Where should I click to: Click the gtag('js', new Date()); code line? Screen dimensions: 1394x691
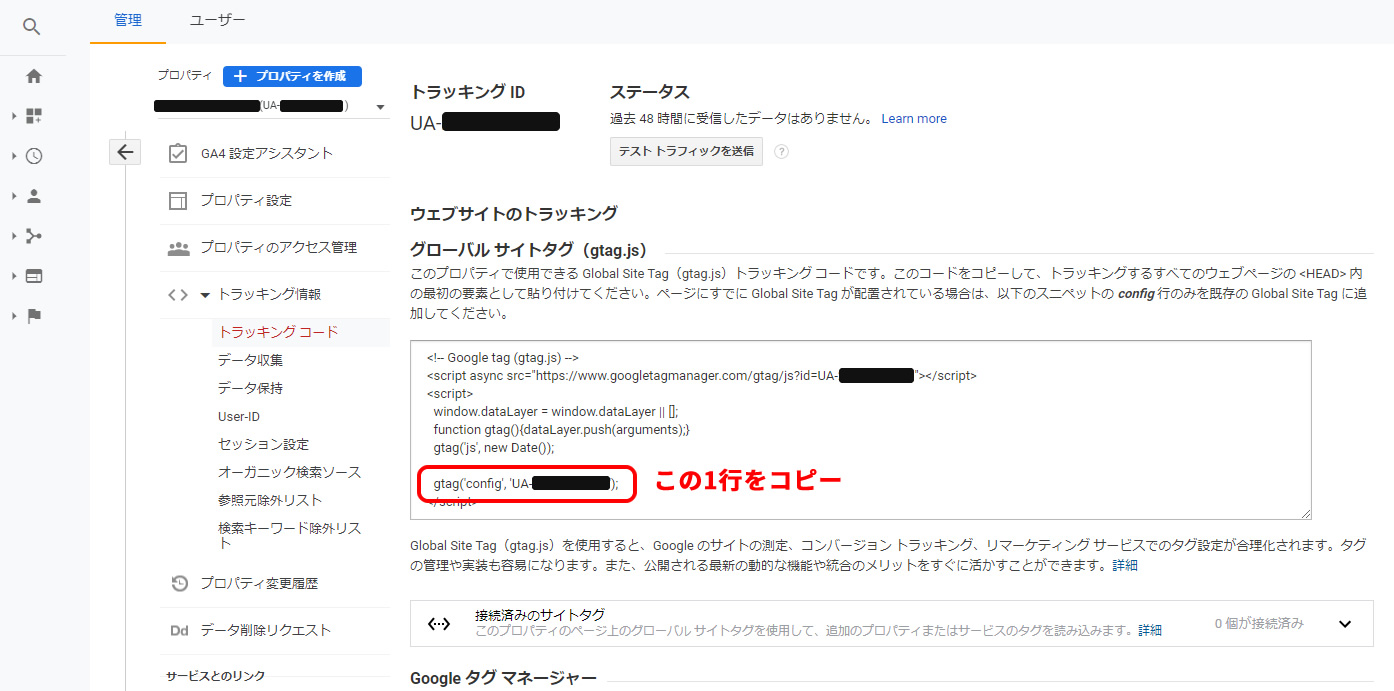pyautogui.click(x=494, y=447)
